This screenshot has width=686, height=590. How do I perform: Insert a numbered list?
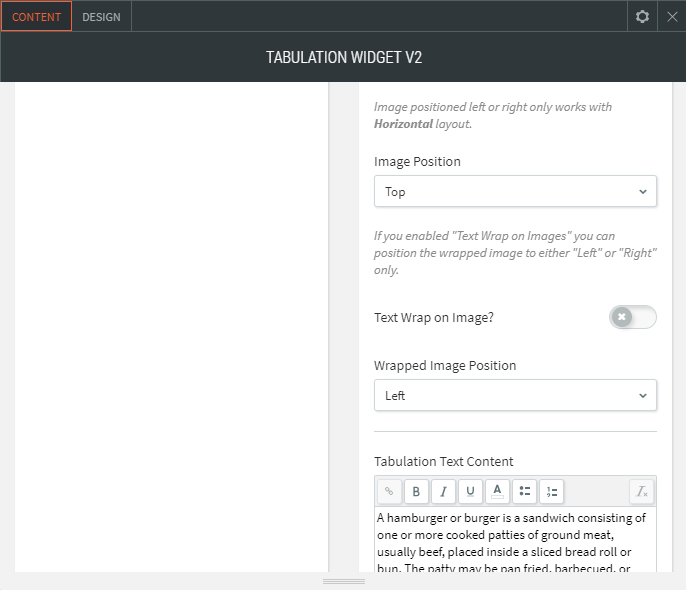pyautogui.click(x=551, y=491)
